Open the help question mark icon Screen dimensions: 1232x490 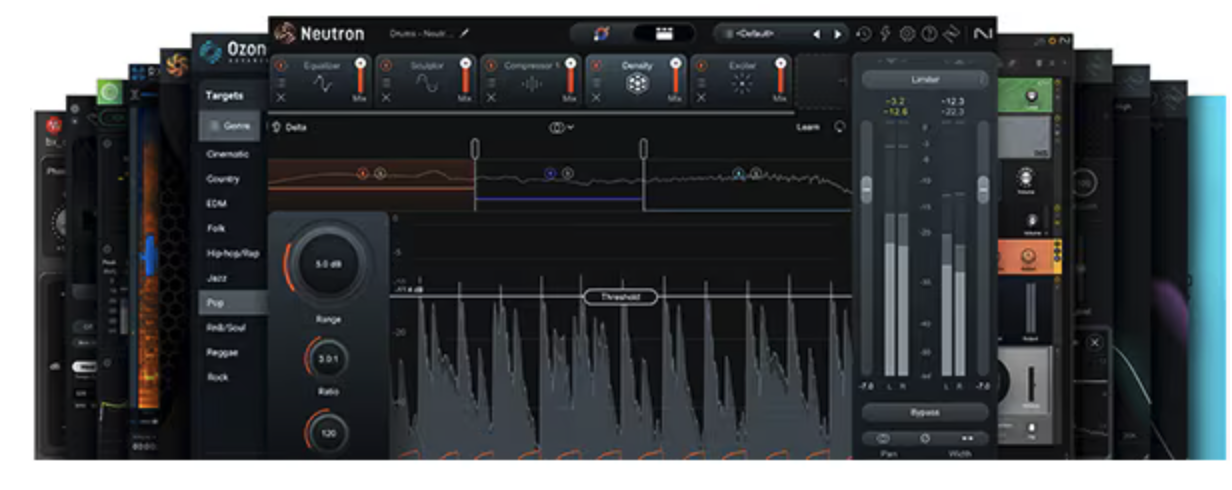(x=929, y=34)
